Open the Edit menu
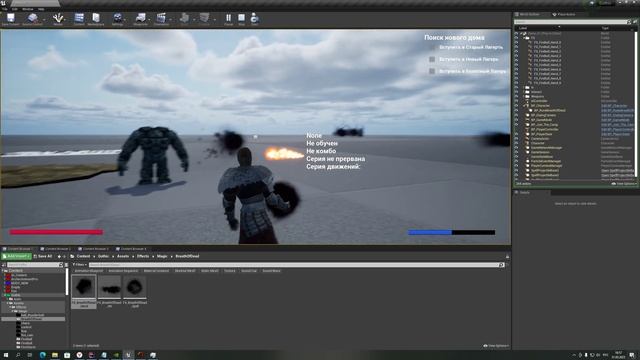The image size is (640, 360). pos(15,9)
